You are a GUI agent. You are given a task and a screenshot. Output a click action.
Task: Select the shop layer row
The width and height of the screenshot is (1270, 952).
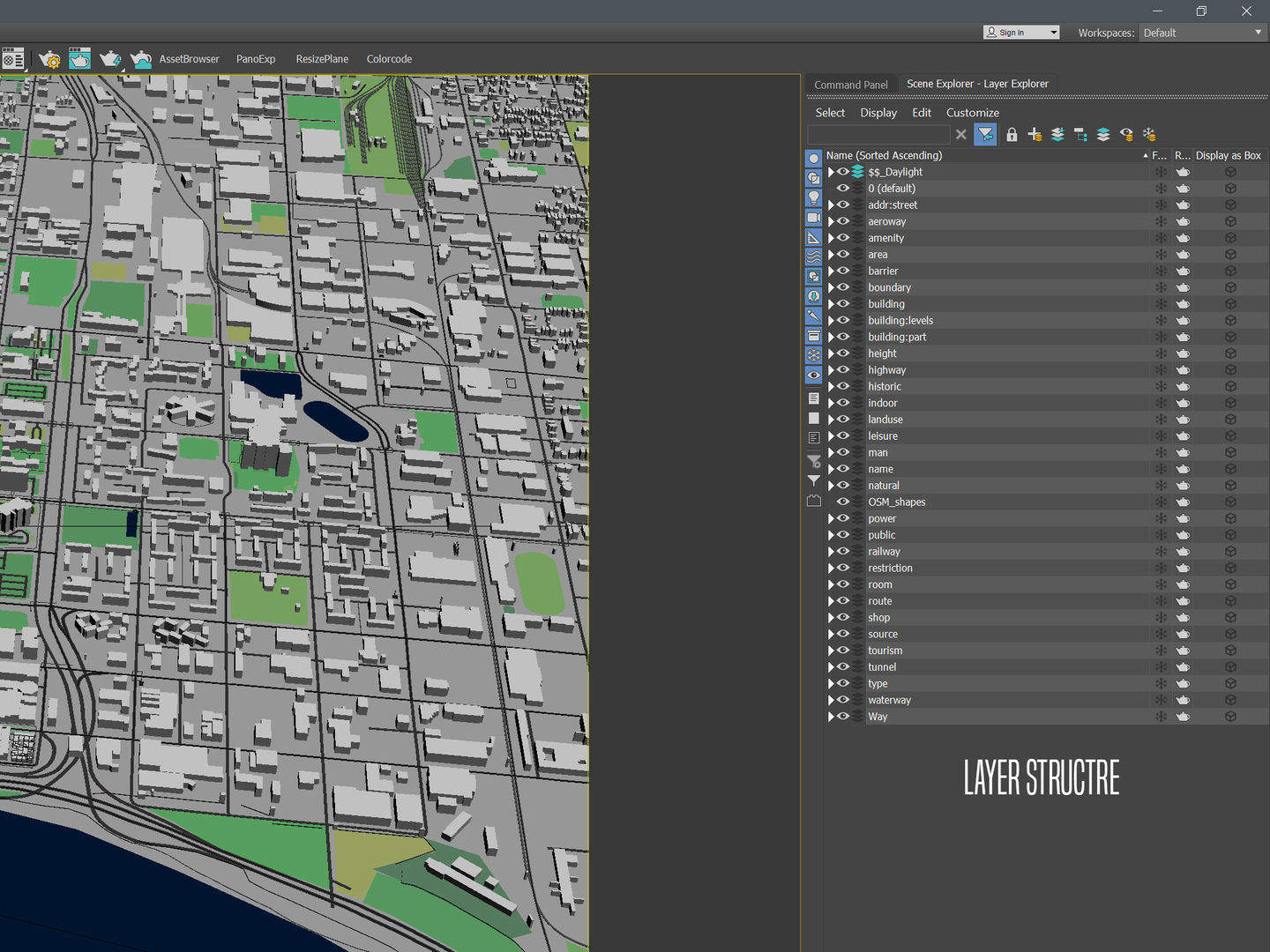point(1046,618)
